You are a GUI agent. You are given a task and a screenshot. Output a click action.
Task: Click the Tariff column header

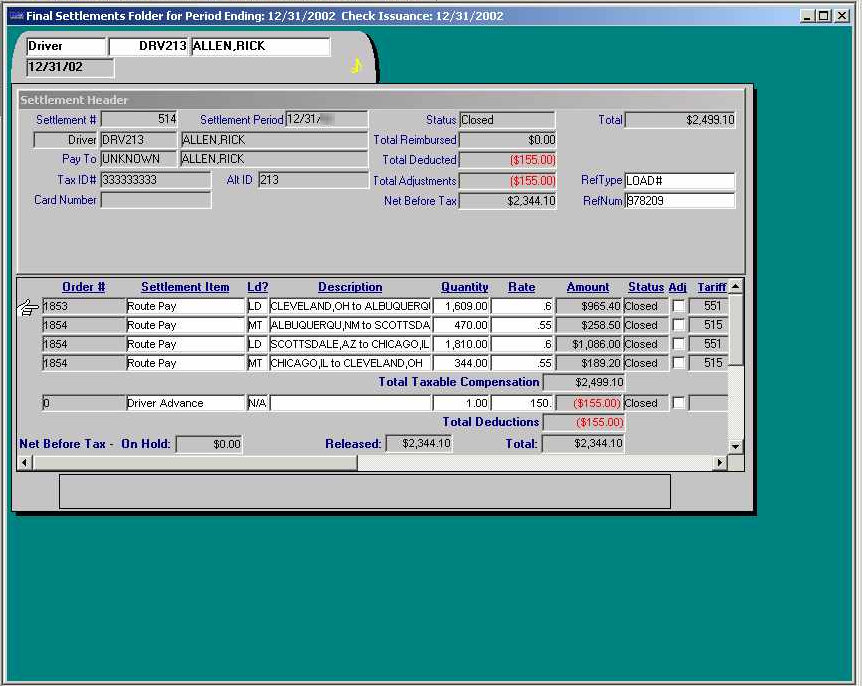tap(712, 287)
